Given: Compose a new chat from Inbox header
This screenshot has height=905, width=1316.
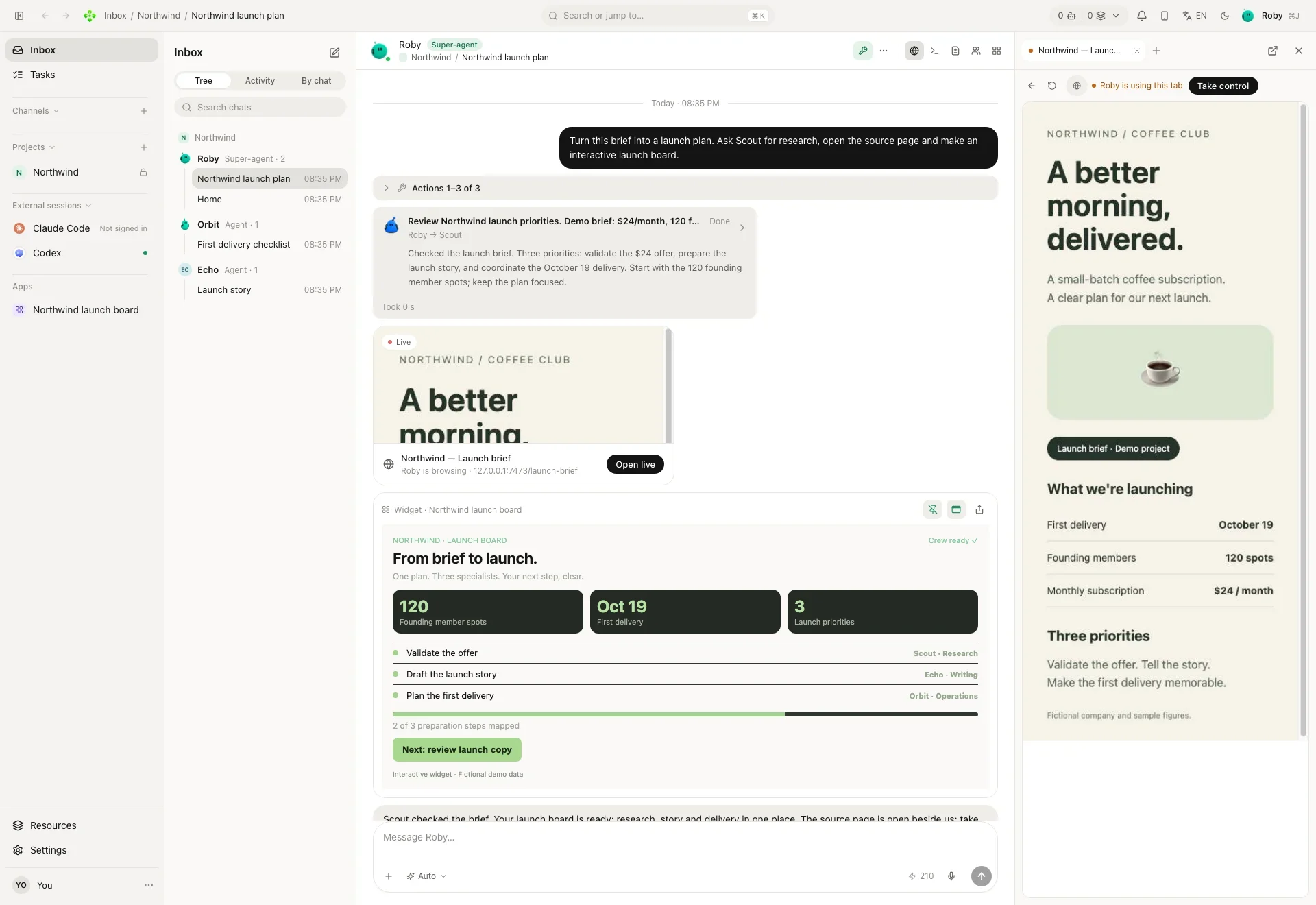Looking at the screenshot, I should click(x=334, y=53).
